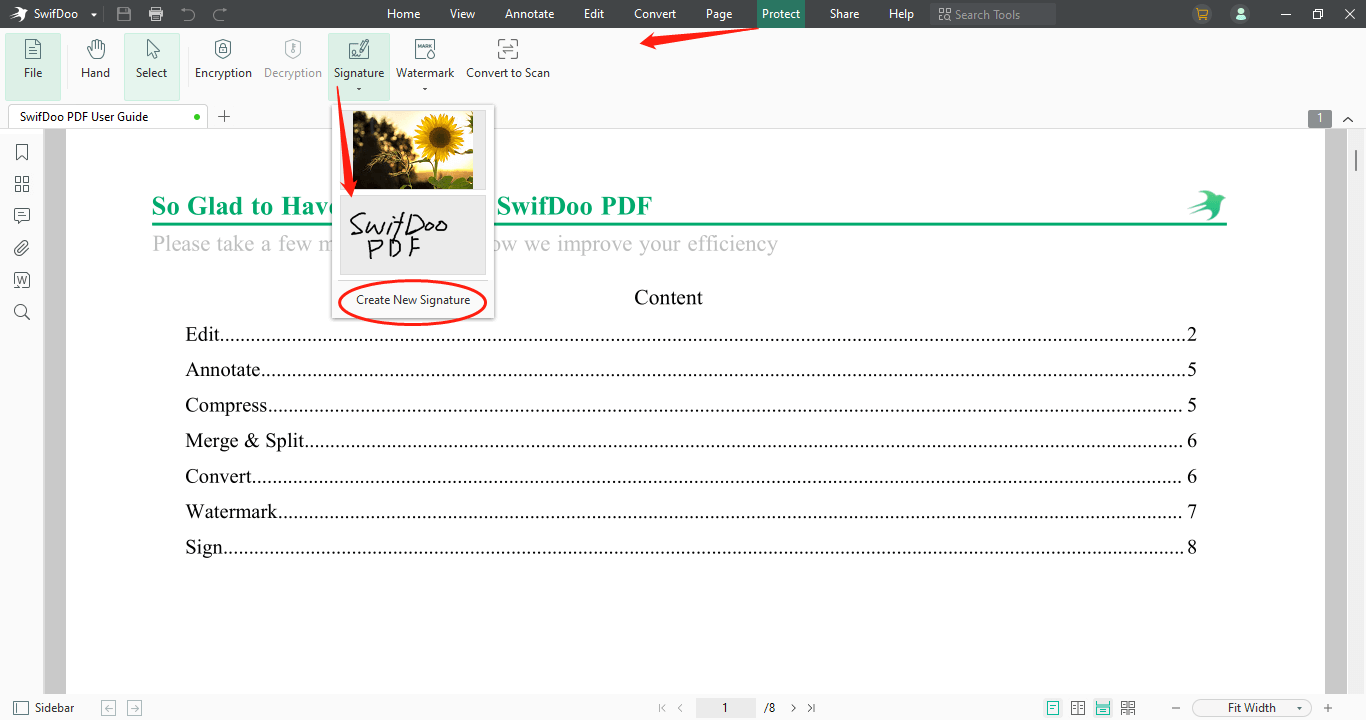Click Convert to Scan
The width and height of the screenshot is (1366, 720).
(508, 60)
